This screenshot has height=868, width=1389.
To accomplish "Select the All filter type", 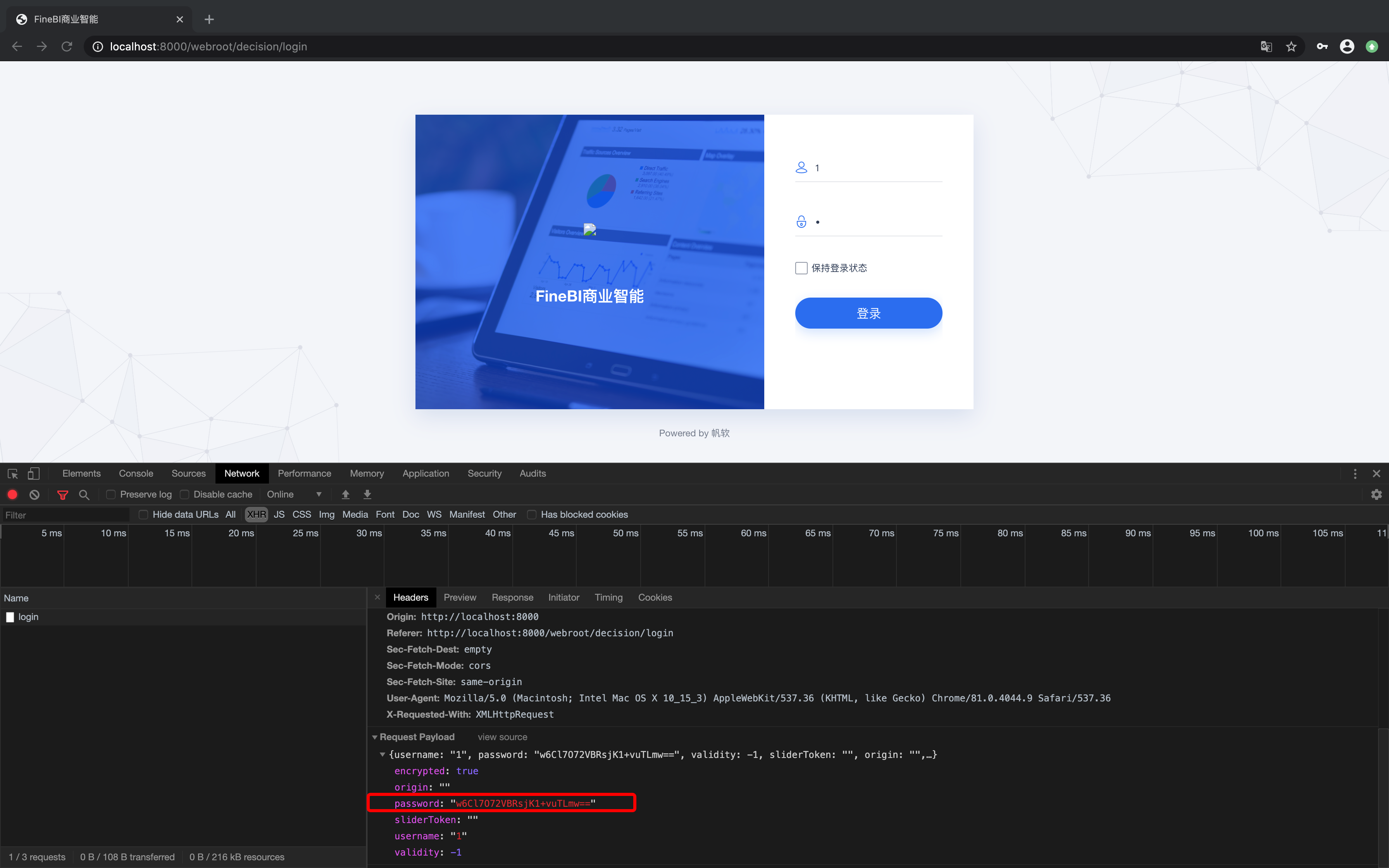I will coord(230,514).
